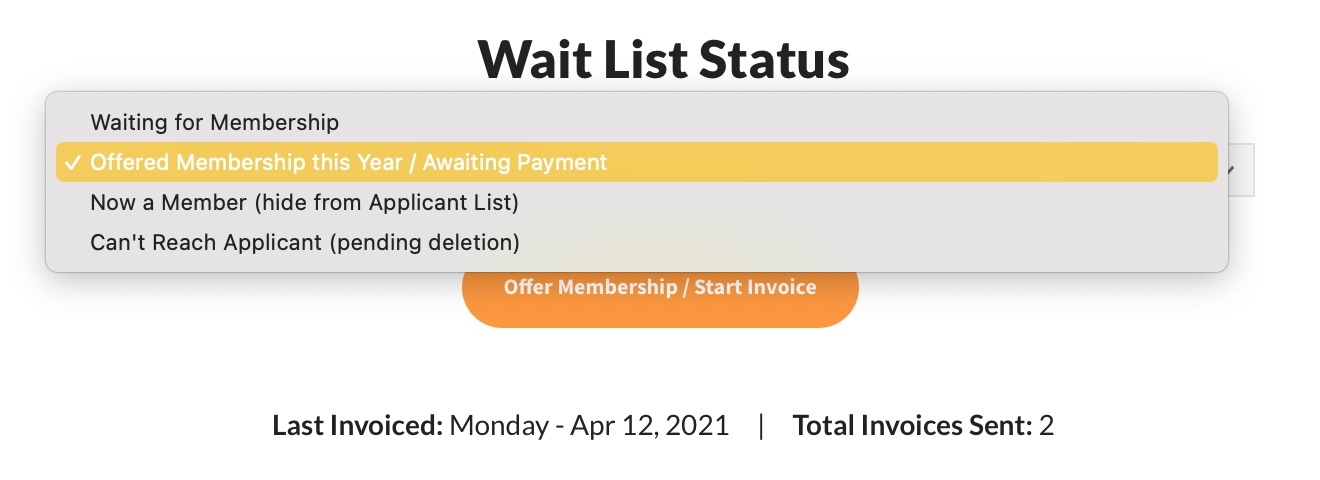Pick "Can't Reach Applicant (pending deletion)" status
1320x480 pixels.
[305, 242]
